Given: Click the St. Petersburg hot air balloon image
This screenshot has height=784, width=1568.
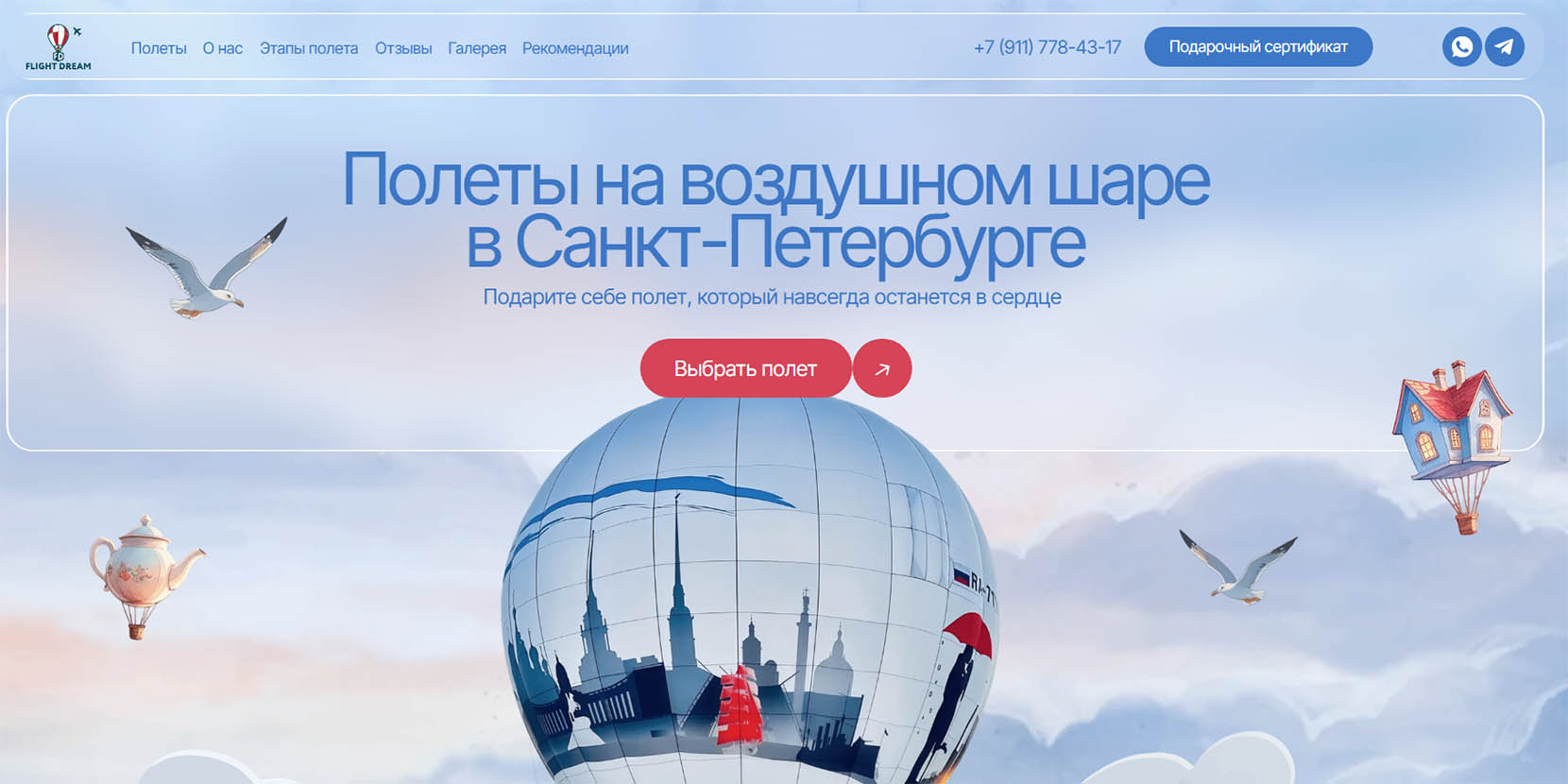Looking at the screenshot, I should (749, 590).
